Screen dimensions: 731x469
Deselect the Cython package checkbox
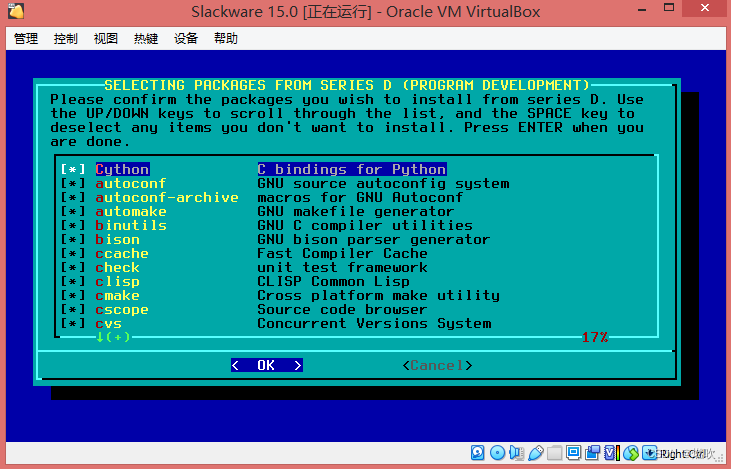73,169
